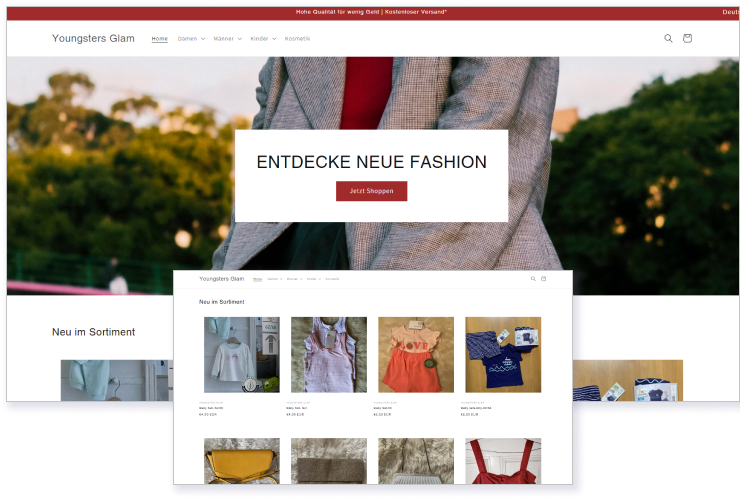Open the white long-sleeve baby shirt product thumbnail
Image resolution: width=740 pixels, height=499 pixels.
242,355
